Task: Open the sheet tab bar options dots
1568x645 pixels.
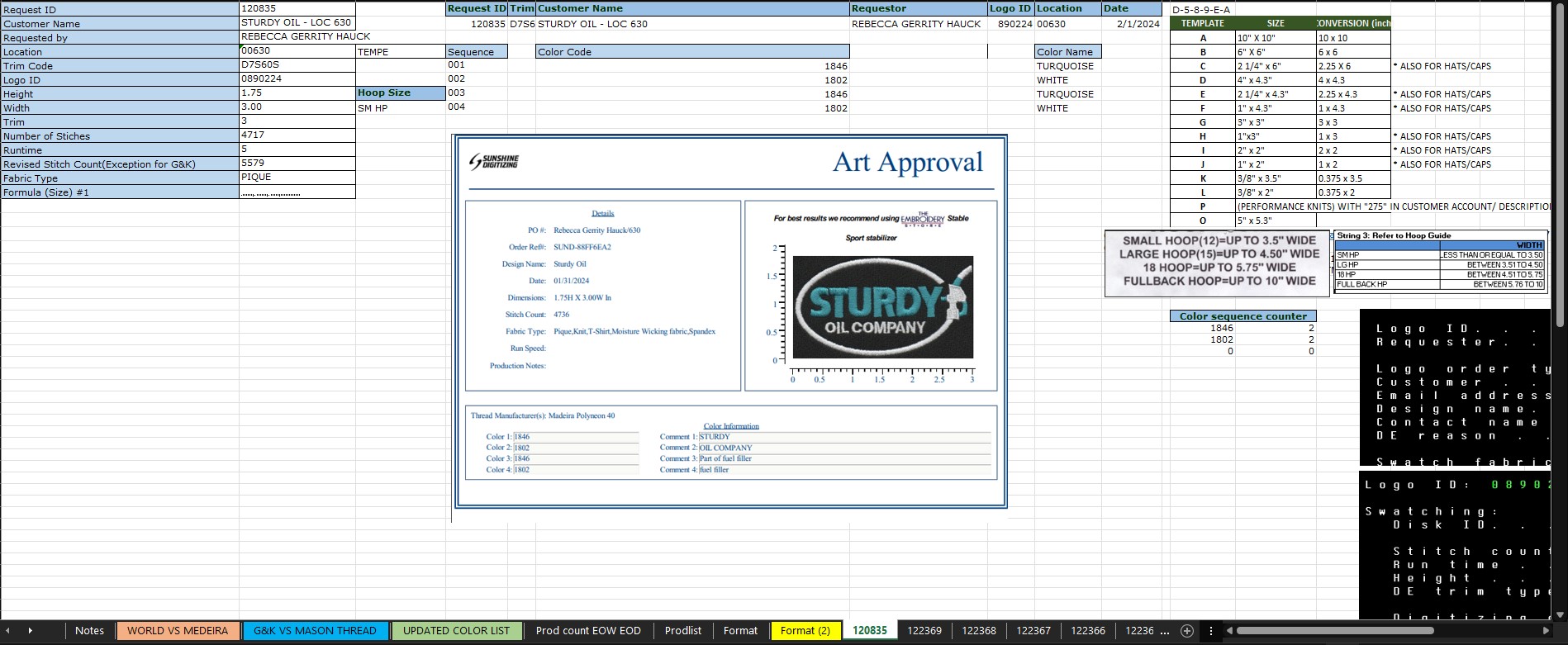Action: pos(1211,631)
